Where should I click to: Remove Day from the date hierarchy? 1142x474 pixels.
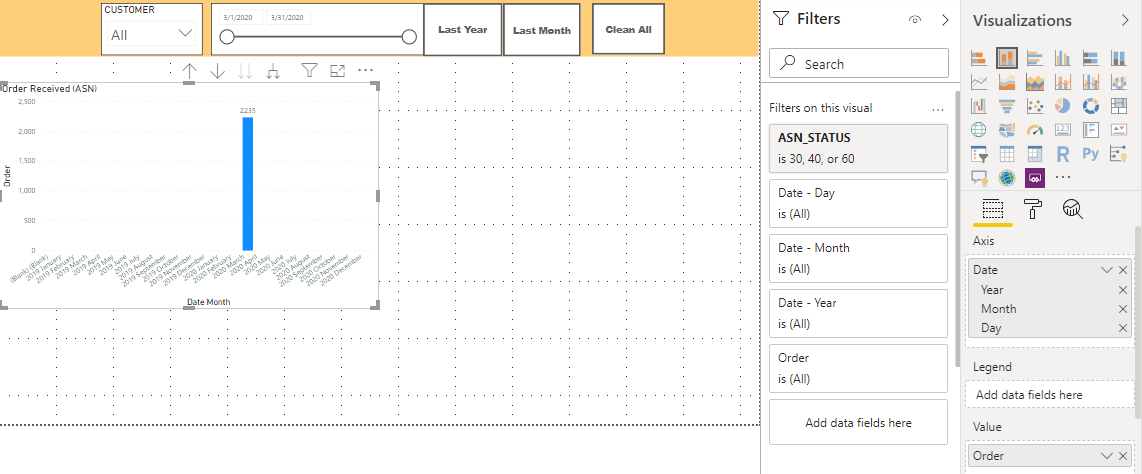1123,328
